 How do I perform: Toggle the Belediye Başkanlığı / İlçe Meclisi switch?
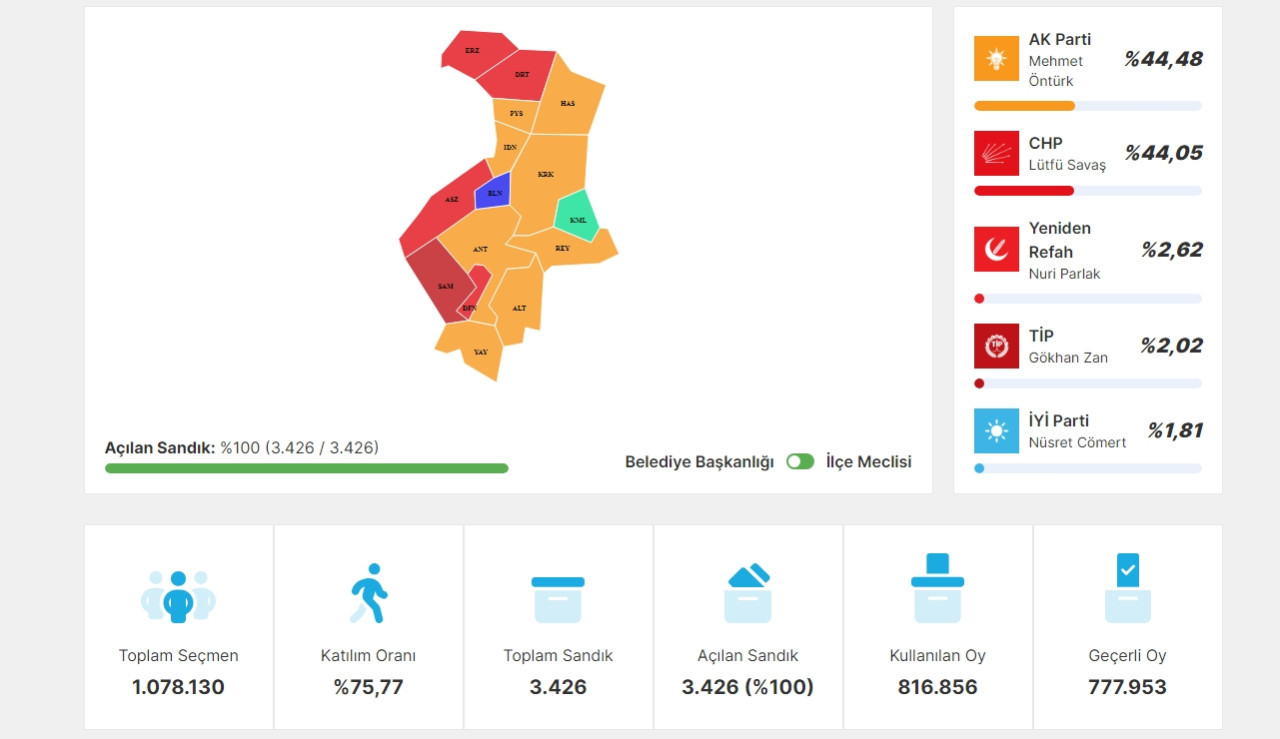click(800, 461)
